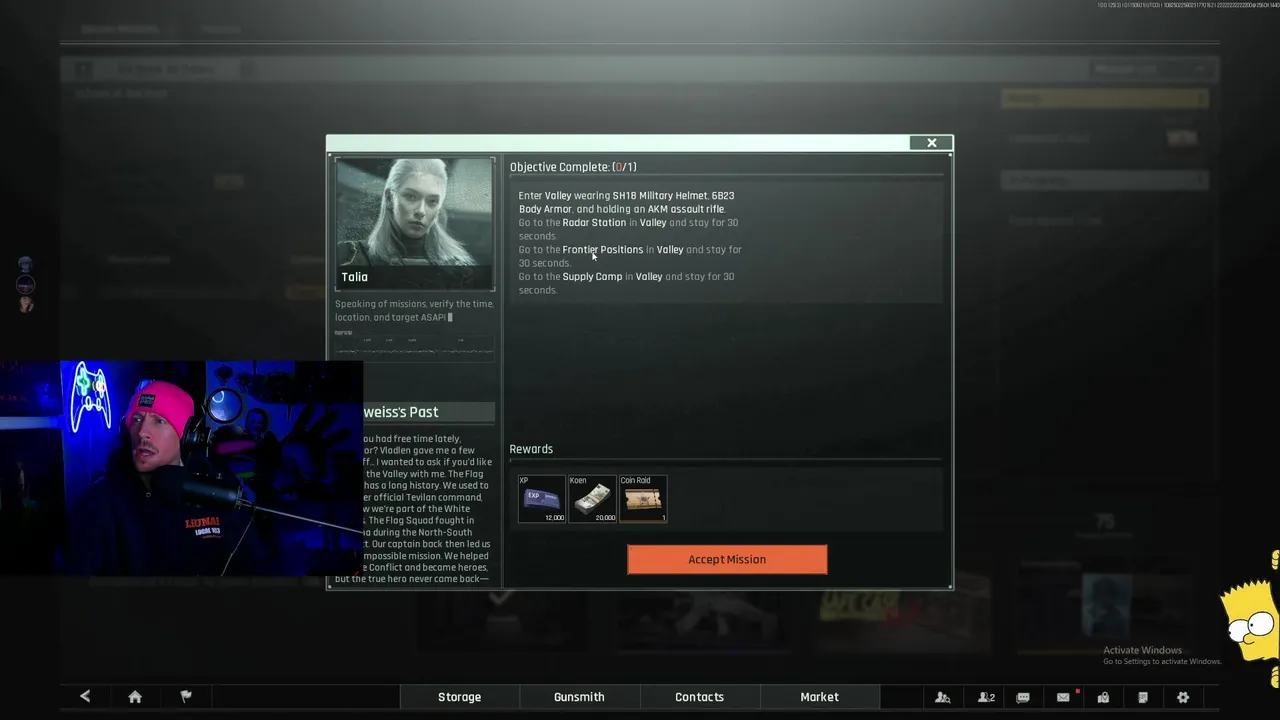Click the Rewards section heading
The height and width of the screenshot is (720, 1280).
531,449
